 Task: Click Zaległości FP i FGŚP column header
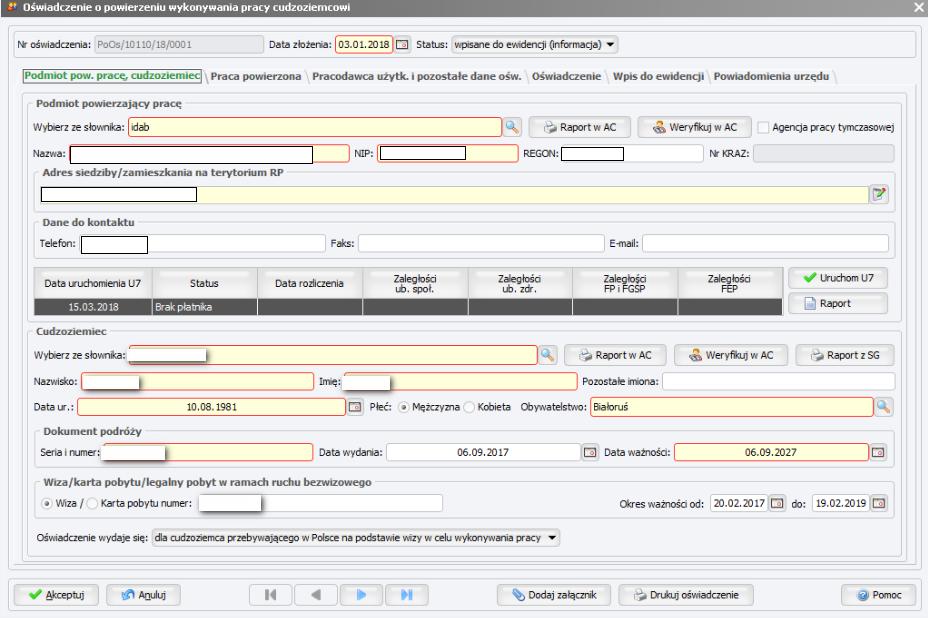(x=624, y=284)
